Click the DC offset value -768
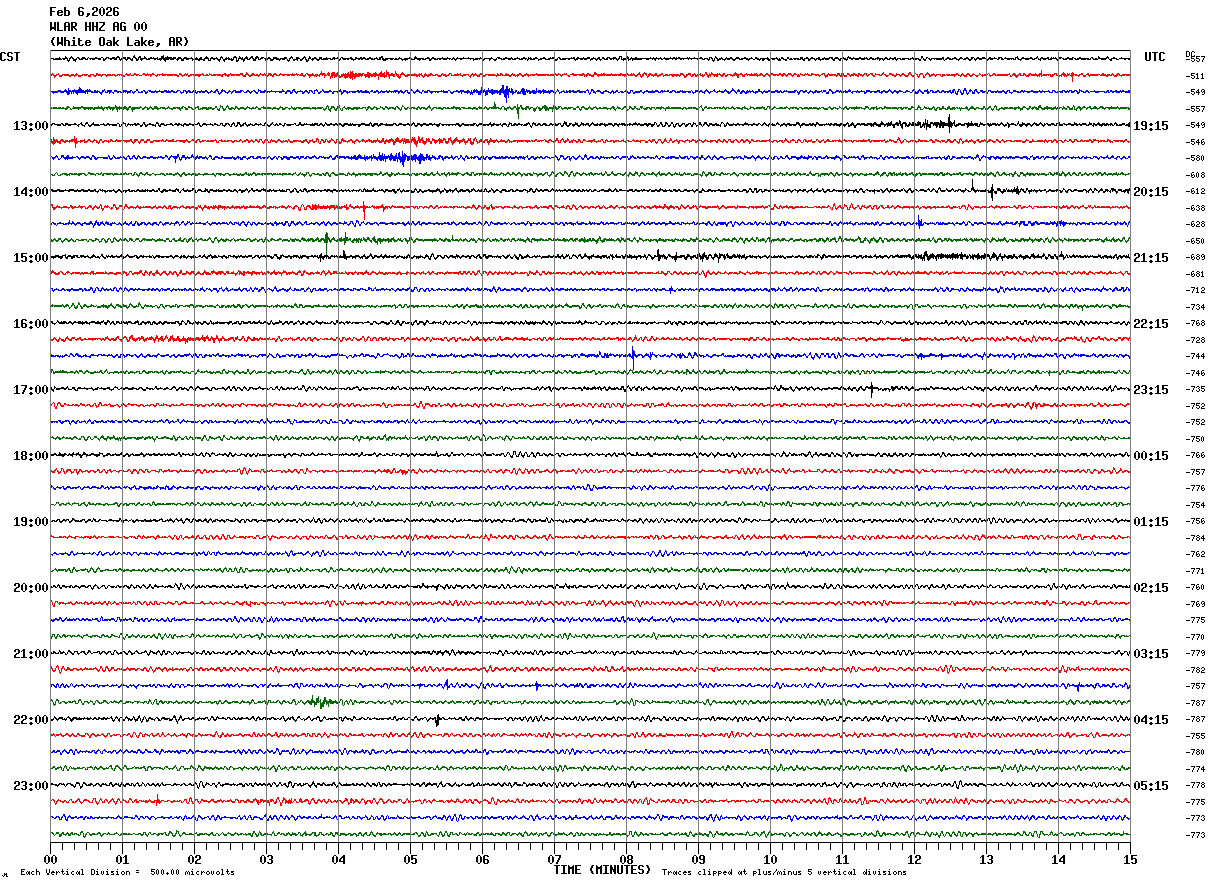Screen dimensions: 1210x886 coord(1195,323)
